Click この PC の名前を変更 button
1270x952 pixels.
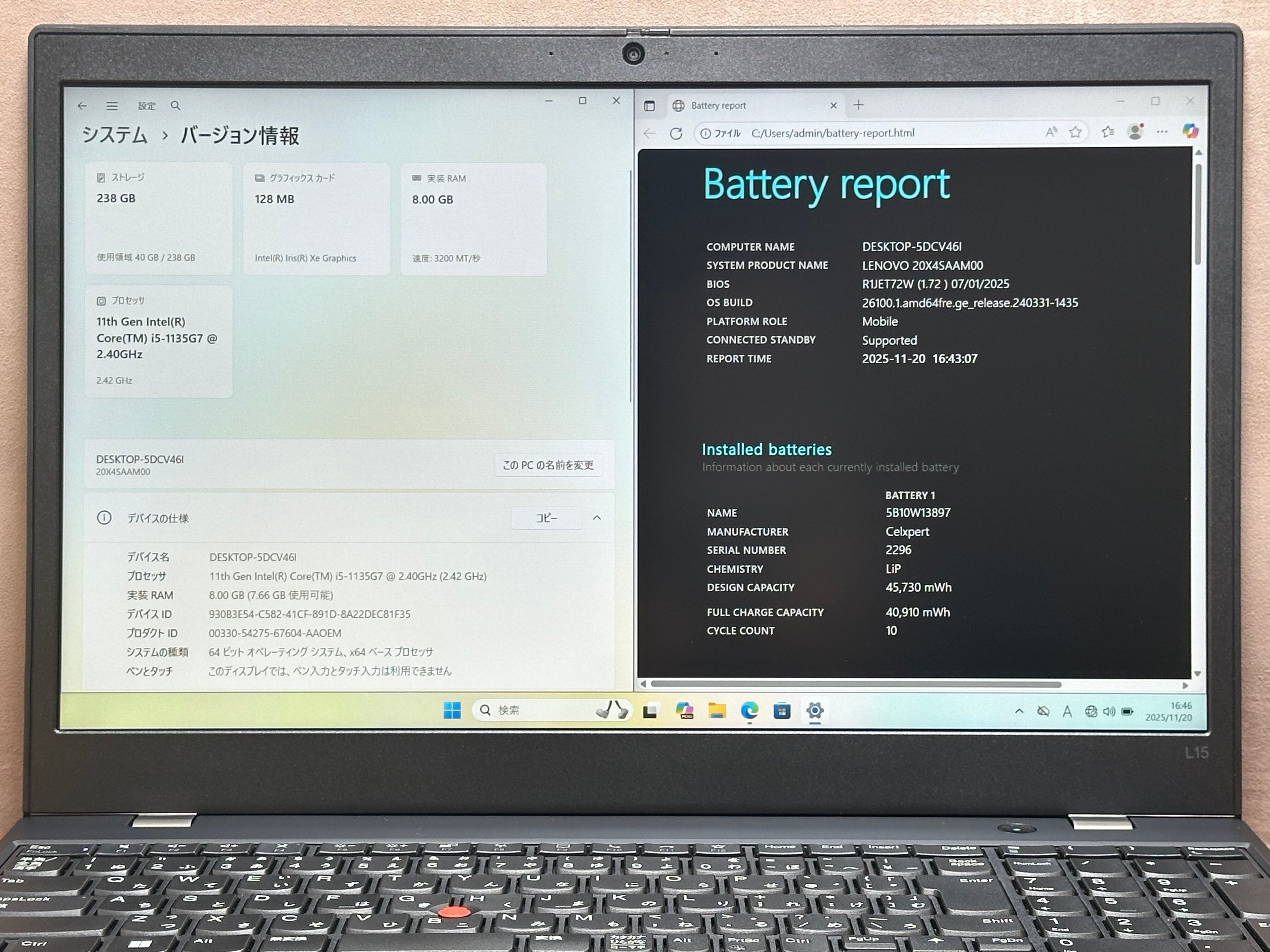pos(548,465)
